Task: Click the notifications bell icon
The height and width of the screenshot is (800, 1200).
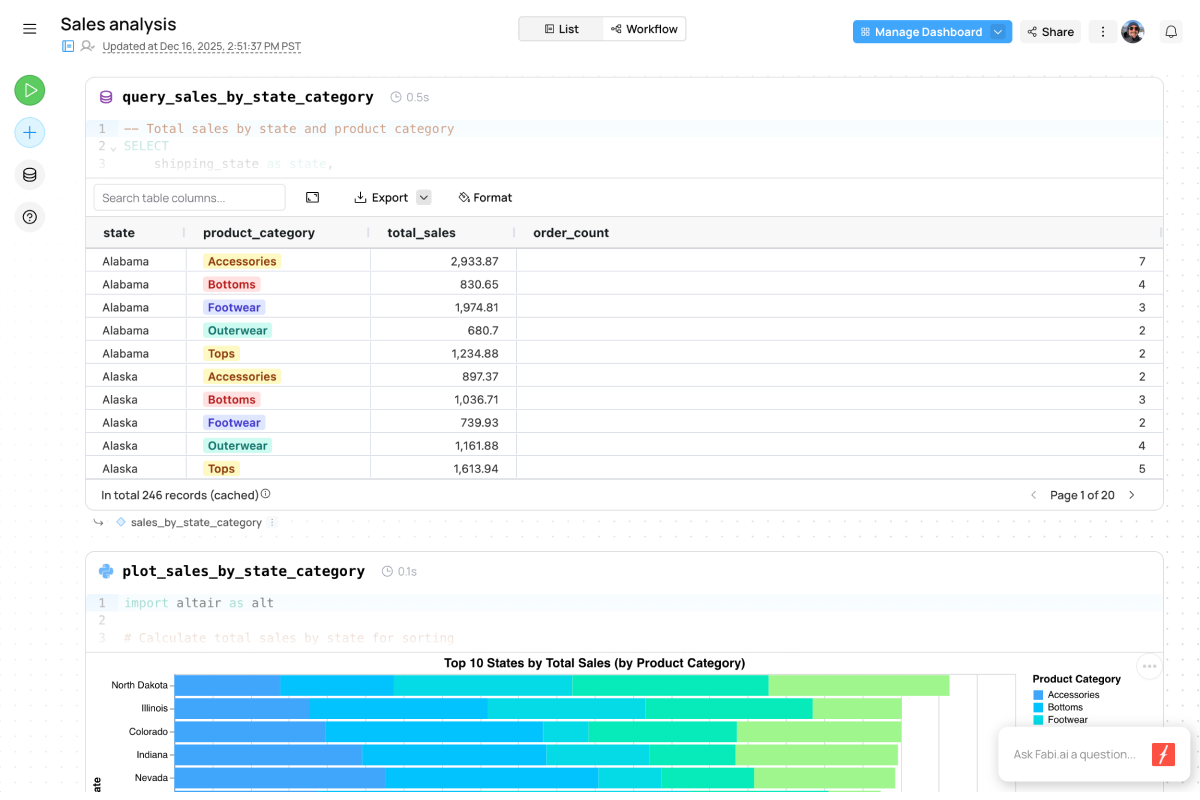Action: 1171,32
